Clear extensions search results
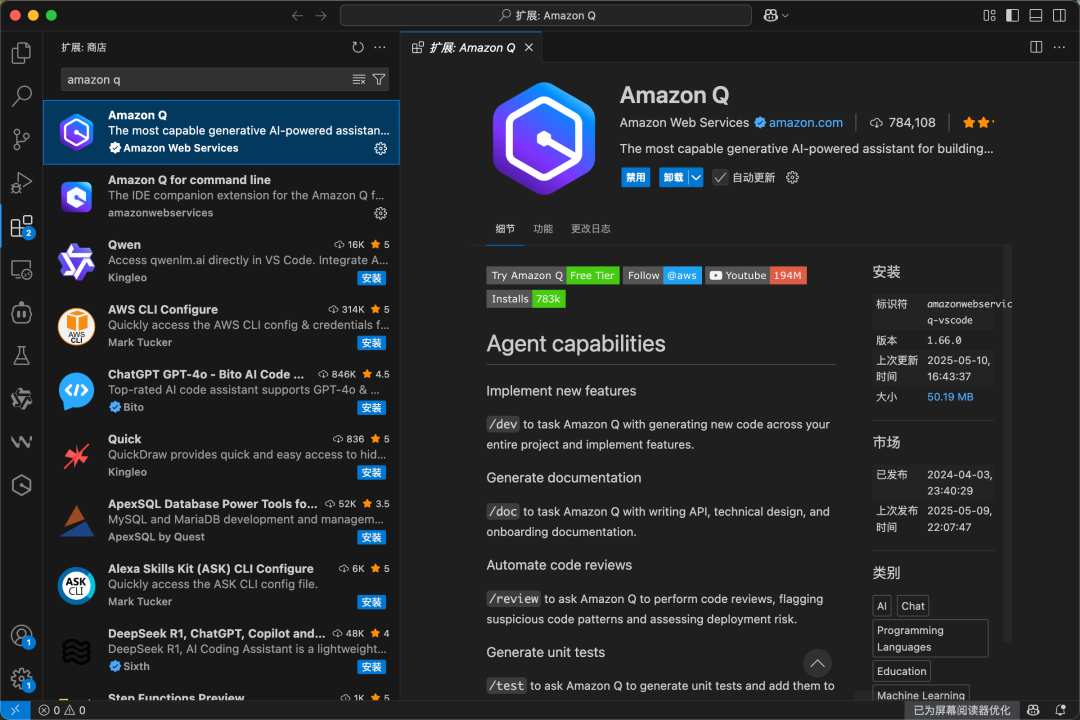The height and width of the screenshot is (720, 1080). (359, 79)
